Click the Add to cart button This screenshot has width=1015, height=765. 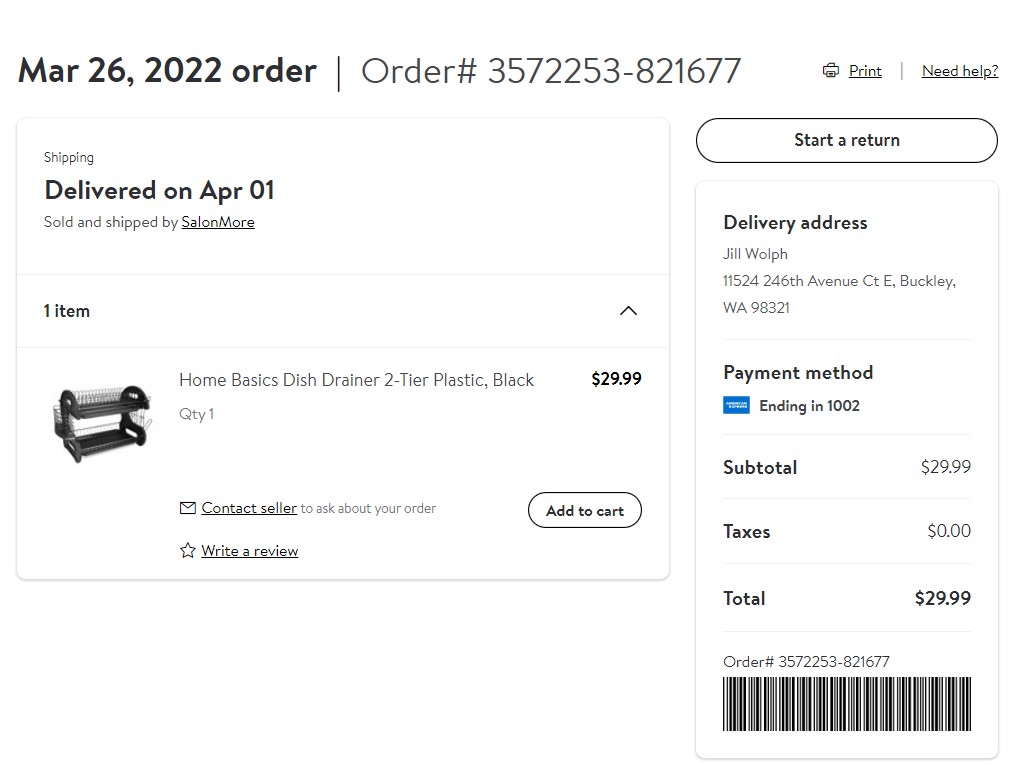(585, 510)
